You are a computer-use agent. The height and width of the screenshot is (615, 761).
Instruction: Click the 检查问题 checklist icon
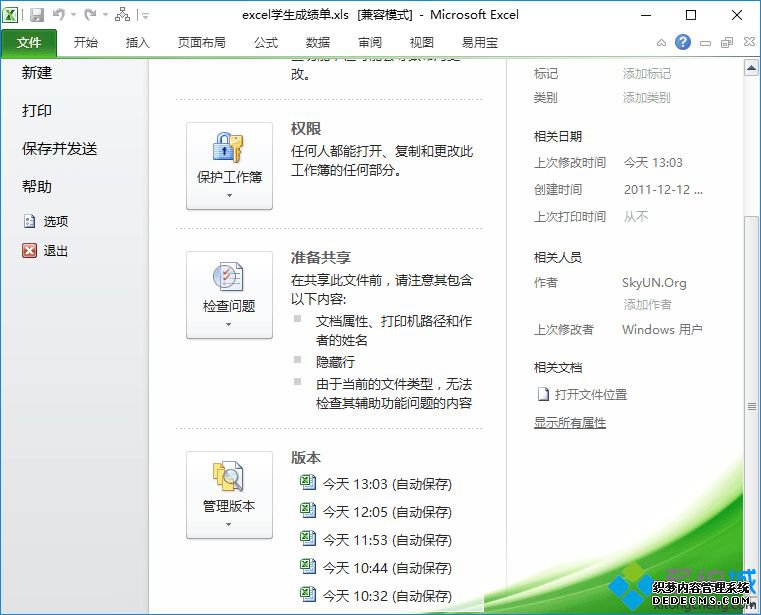pos(228,277)
